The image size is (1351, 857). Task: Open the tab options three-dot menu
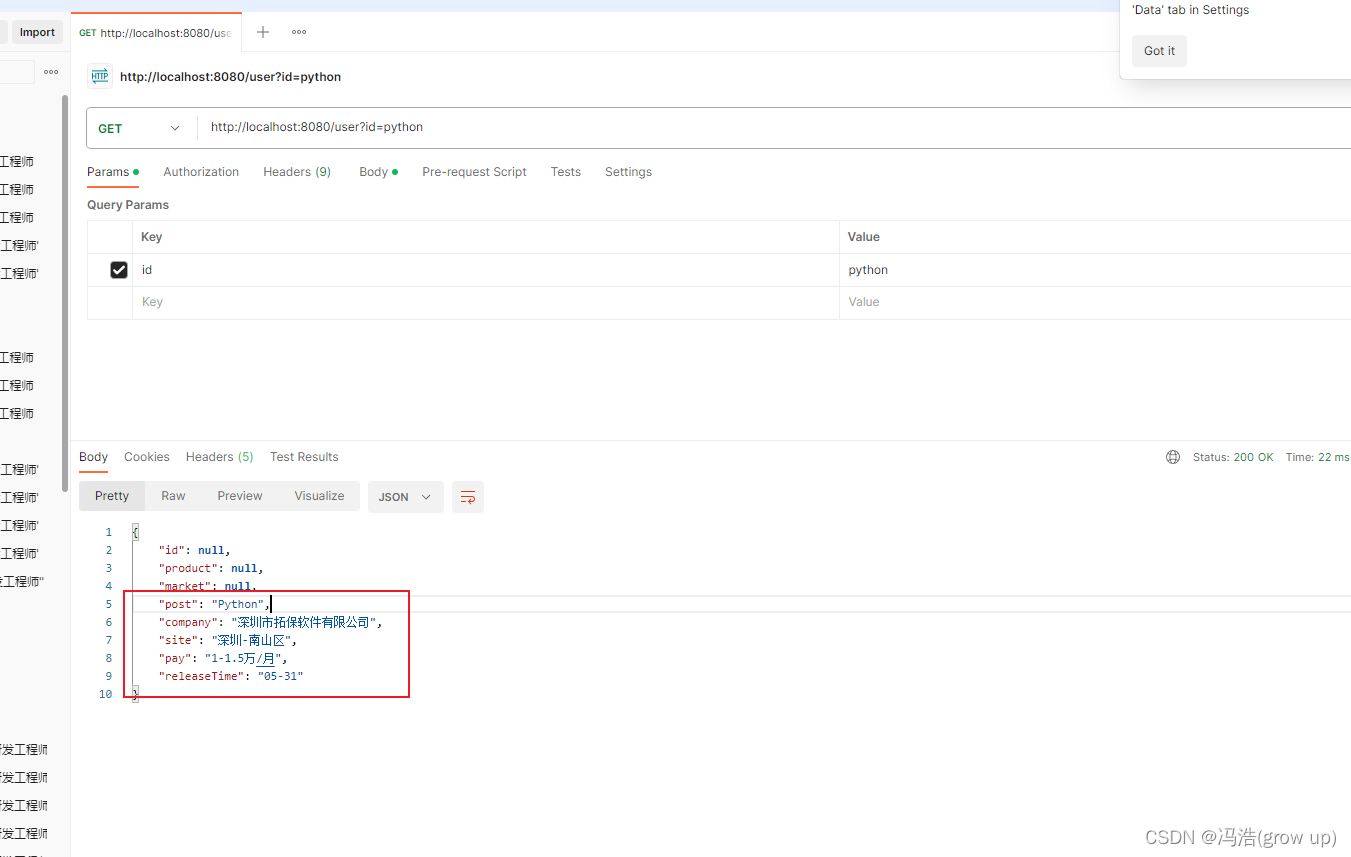coord(299,32)
